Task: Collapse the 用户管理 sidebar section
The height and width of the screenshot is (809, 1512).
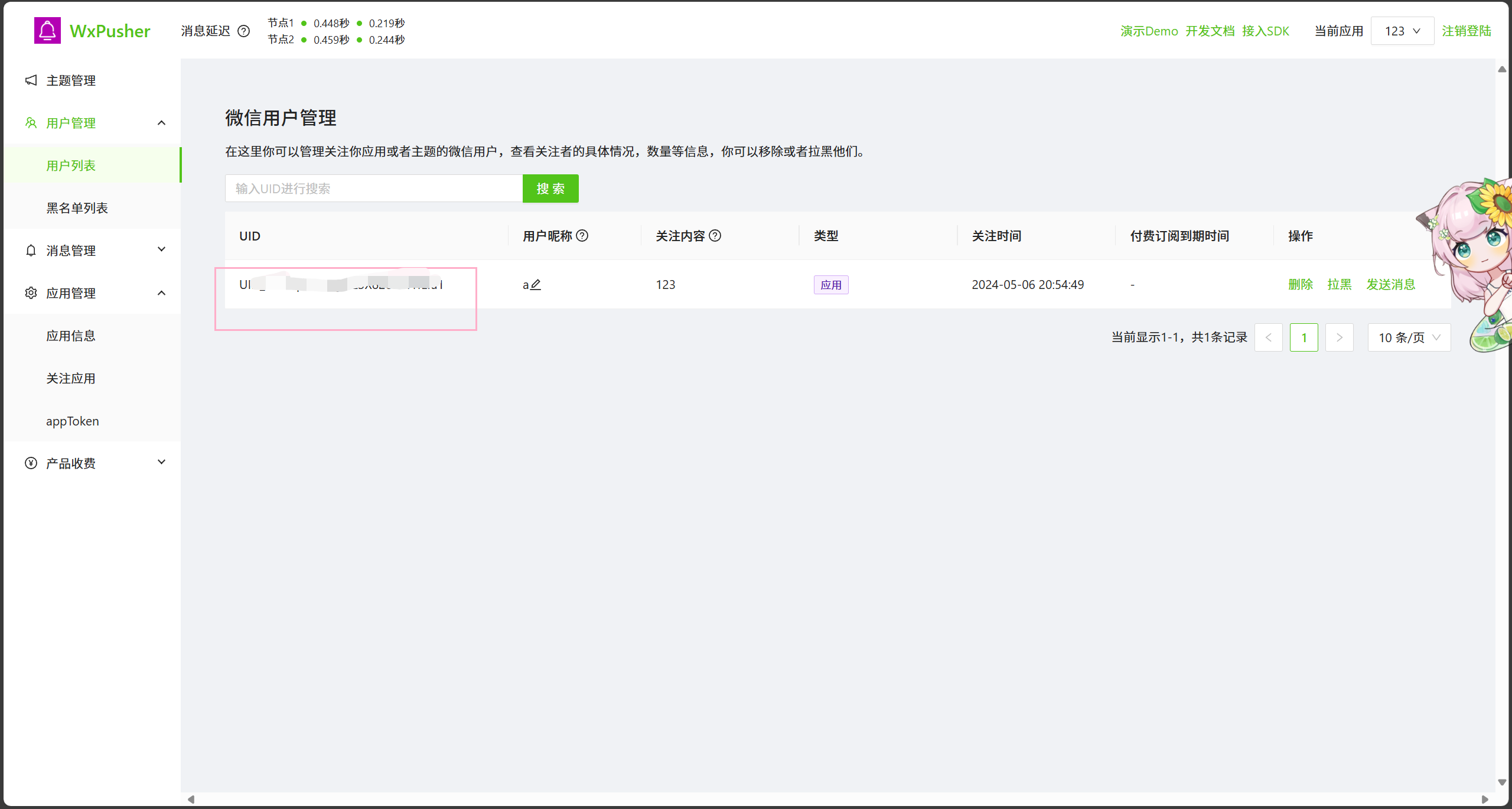Action: [x=161, y=123]
